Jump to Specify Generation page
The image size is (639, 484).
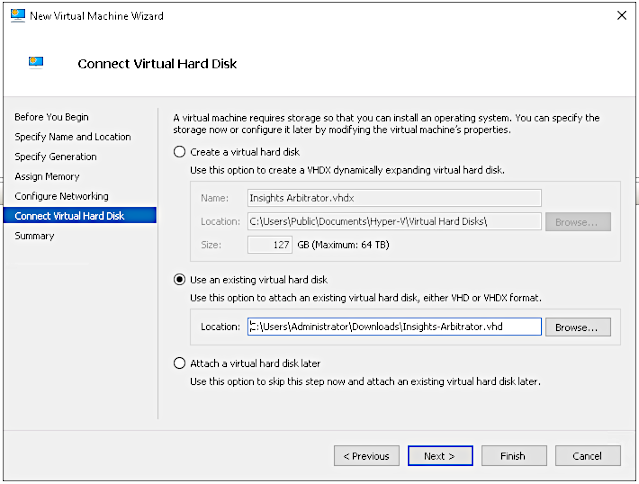tap(55, 157)
